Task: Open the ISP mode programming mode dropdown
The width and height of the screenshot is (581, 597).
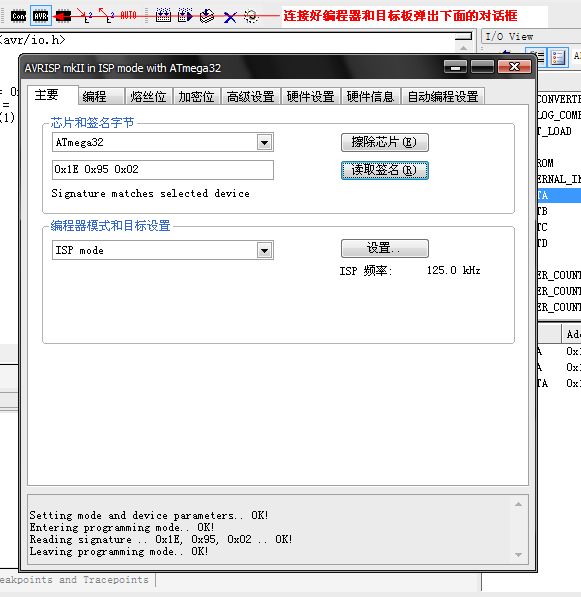Action: coord(265,250)
